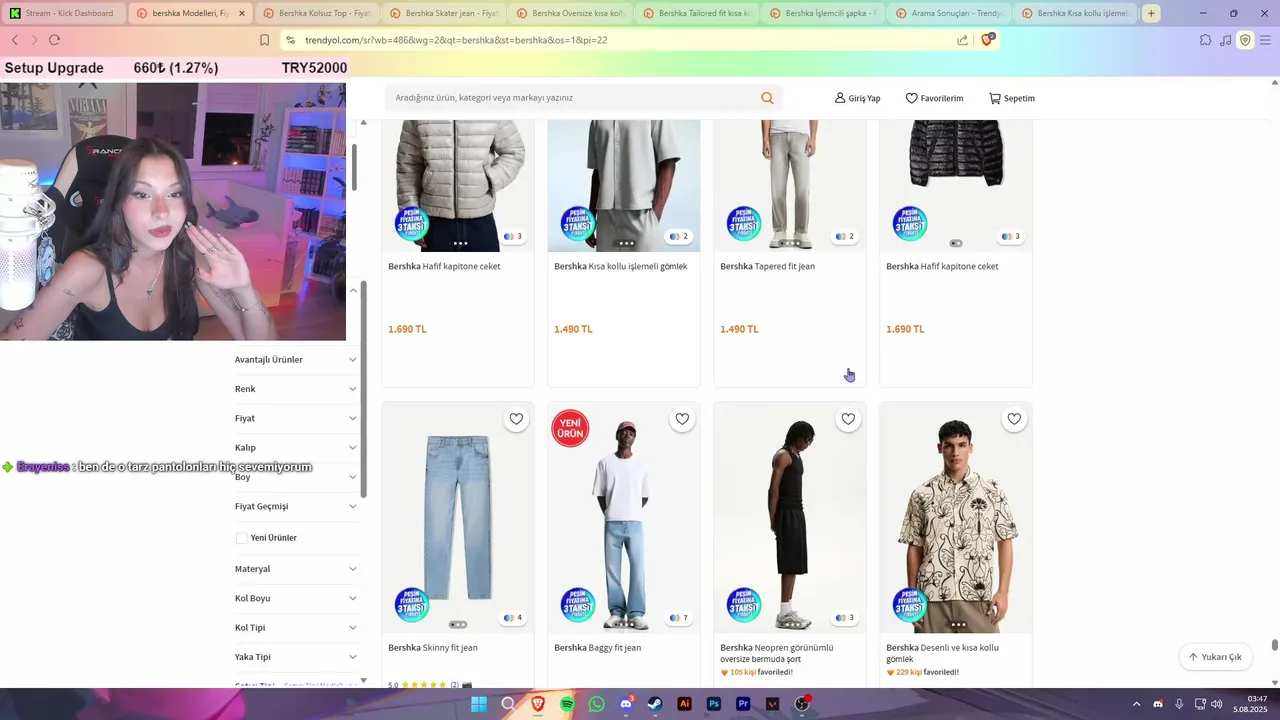Click color variants badge on Baggy jean
This screenshot has width=1280, height=720.
point(679,618)
